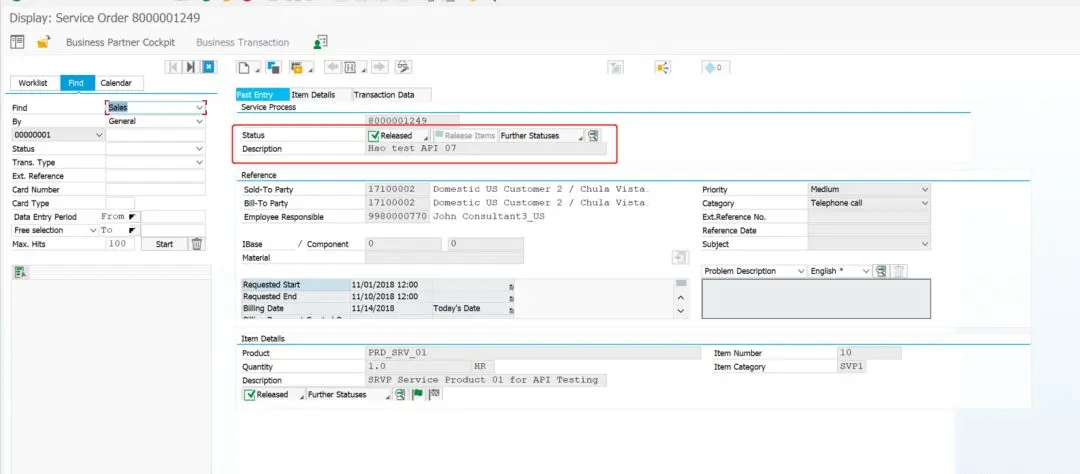This screenshot has width=1080, height=474.
Task: Open the To date value help
Action: pos(132,230)
